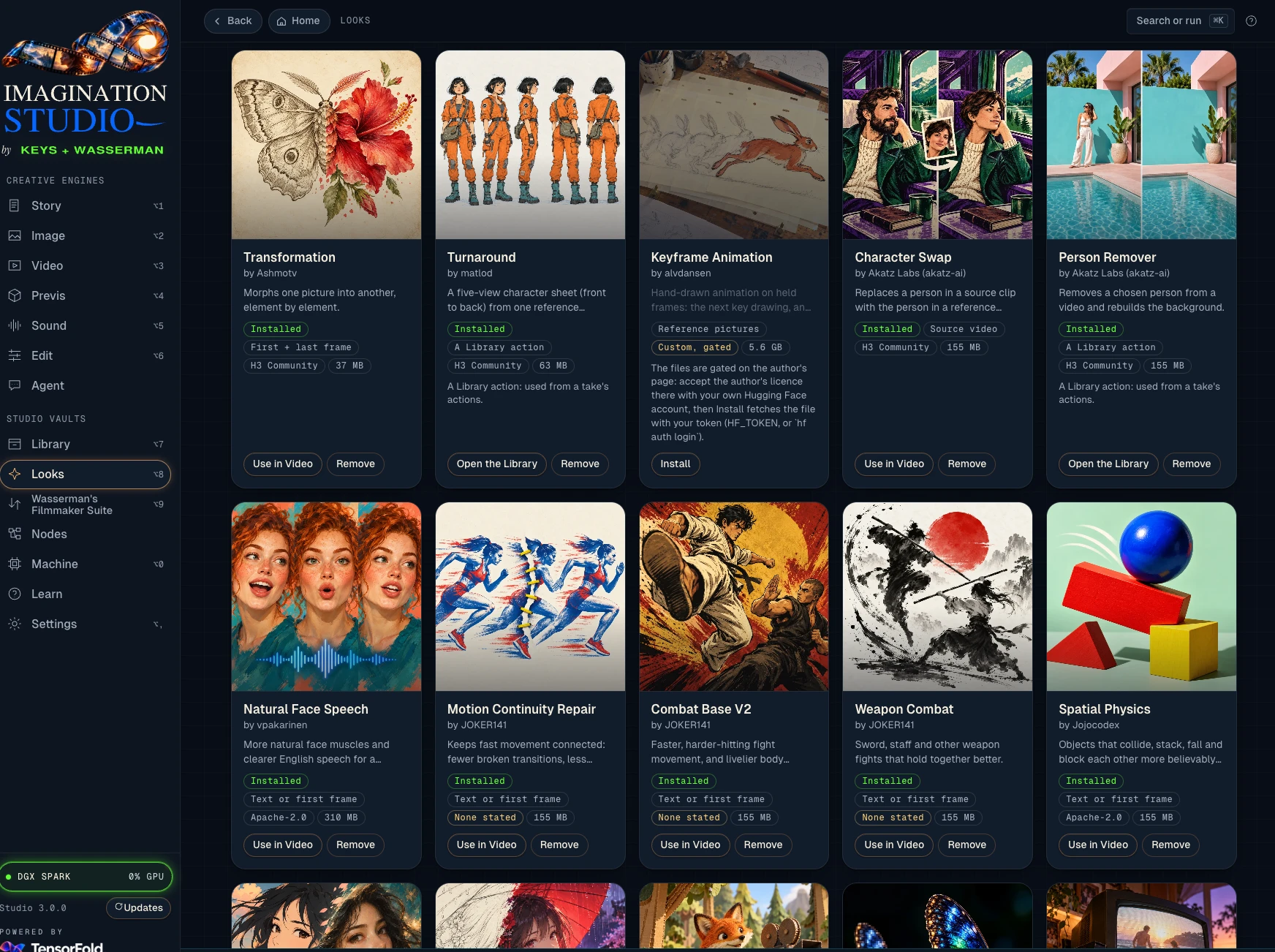Open the Library from Turnaround card
Screen dimensions: 1275x952
(x=497, y=464)
